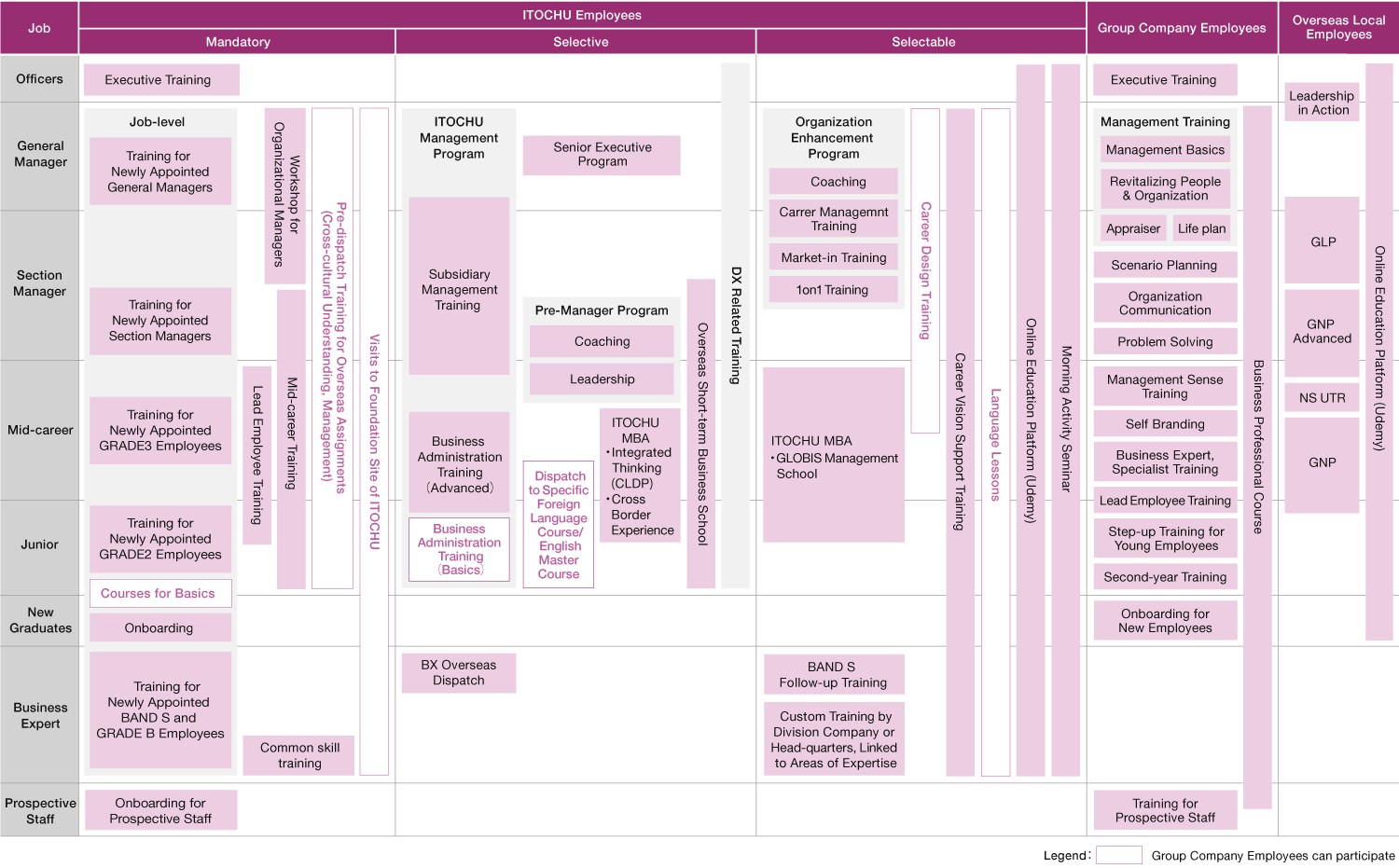The image size is (1399, 868).
Task: Click Business Expert, Specialist Training
Action: point(1165,462)
